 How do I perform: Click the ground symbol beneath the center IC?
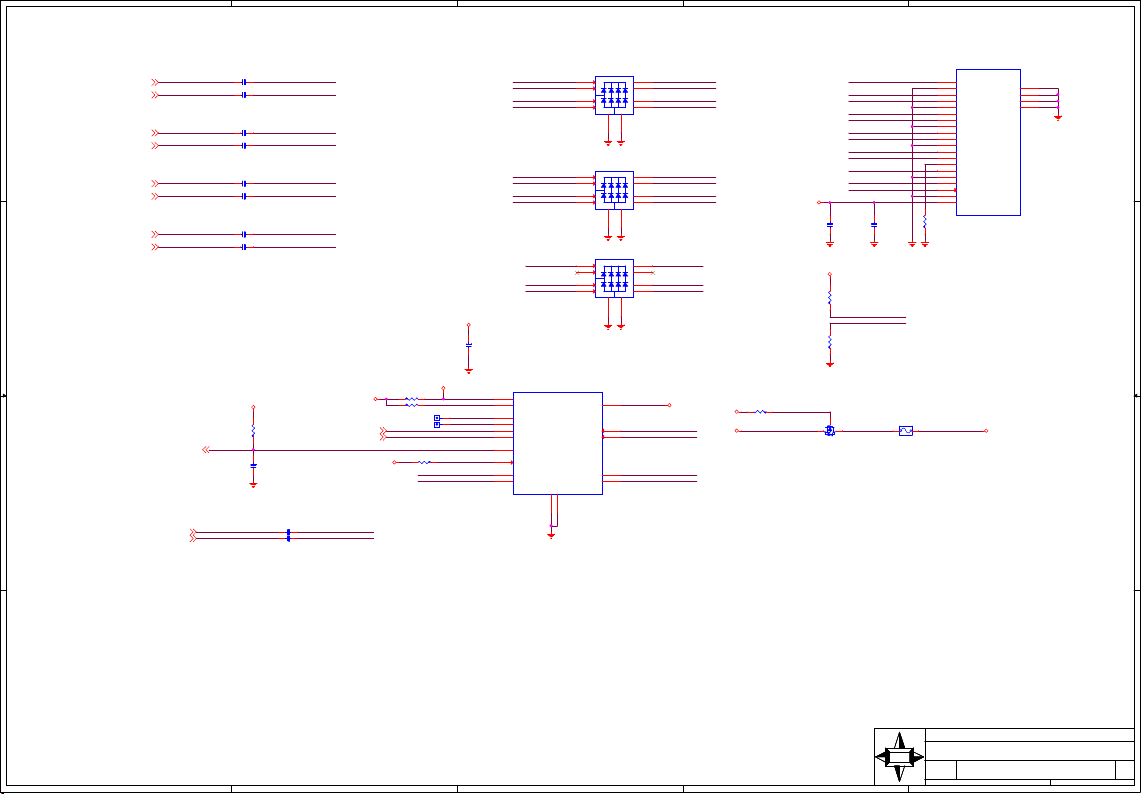click(x=551, y=536)
